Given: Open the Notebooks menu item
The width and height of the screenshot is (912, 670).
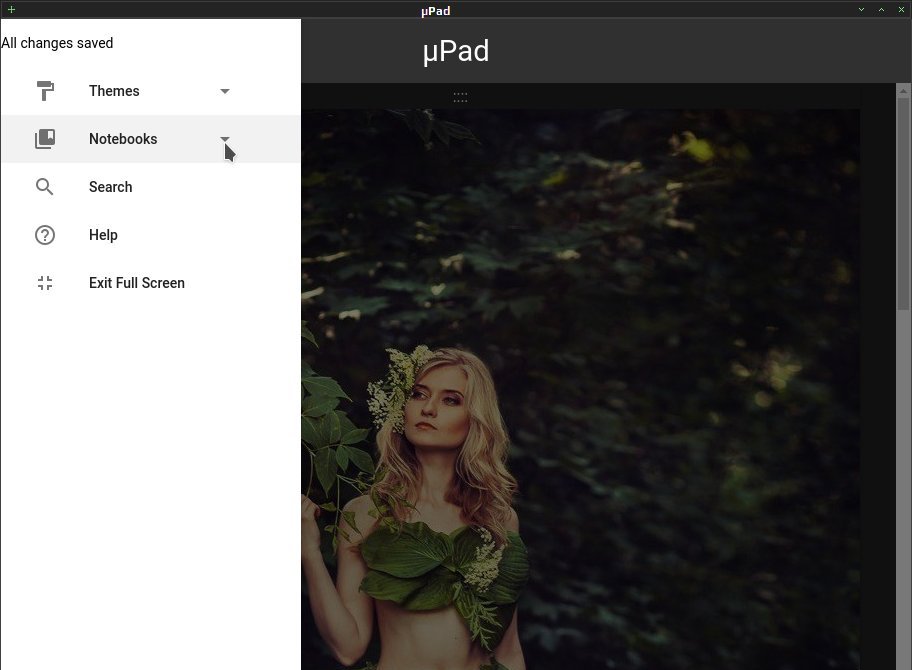Looking at the screenshot, I should pos(151,139).
